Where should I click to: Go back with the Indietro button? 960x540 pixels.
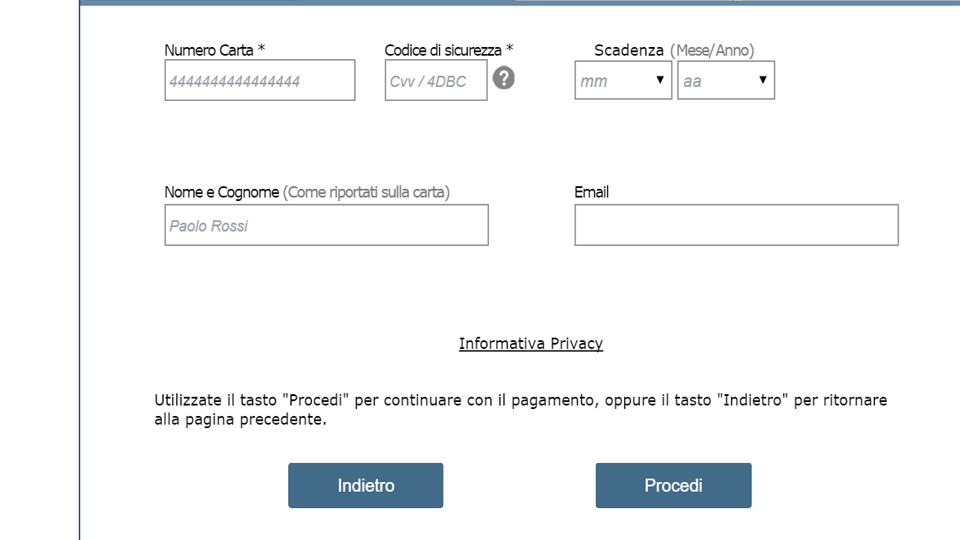[366, 486]
